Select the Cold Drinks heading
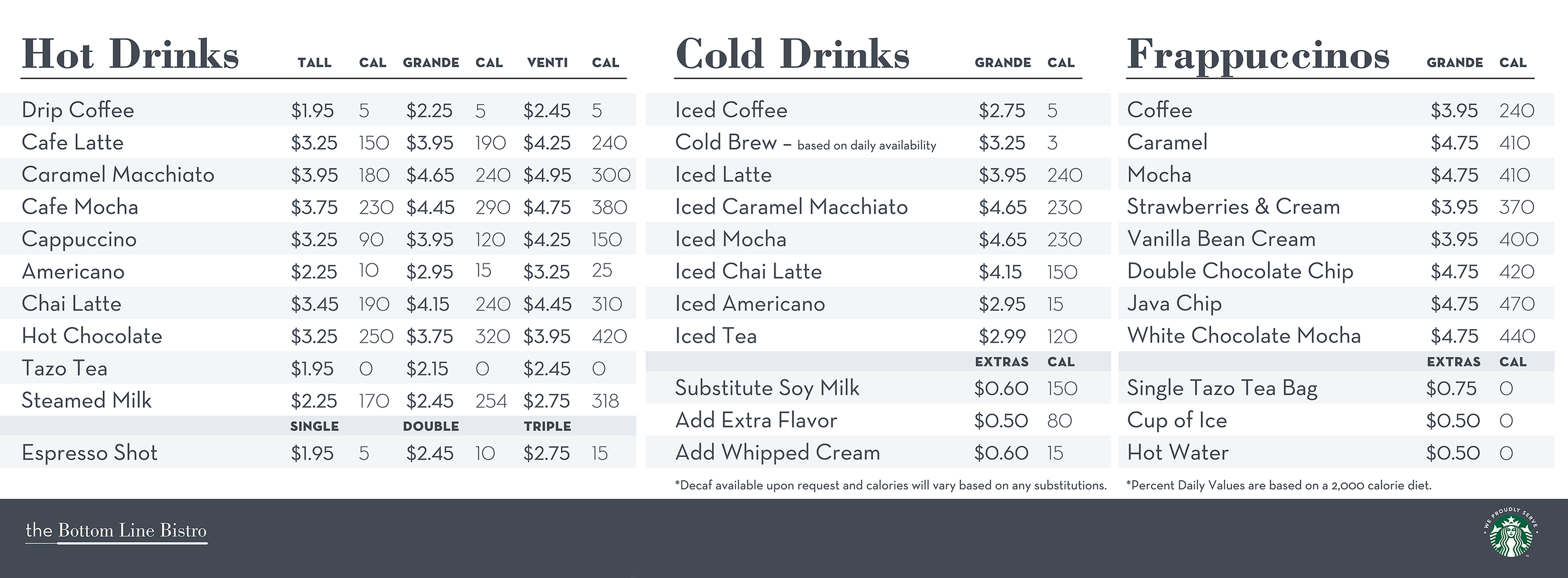This screenshot has width=1568, height=578. tap(792, 55)
